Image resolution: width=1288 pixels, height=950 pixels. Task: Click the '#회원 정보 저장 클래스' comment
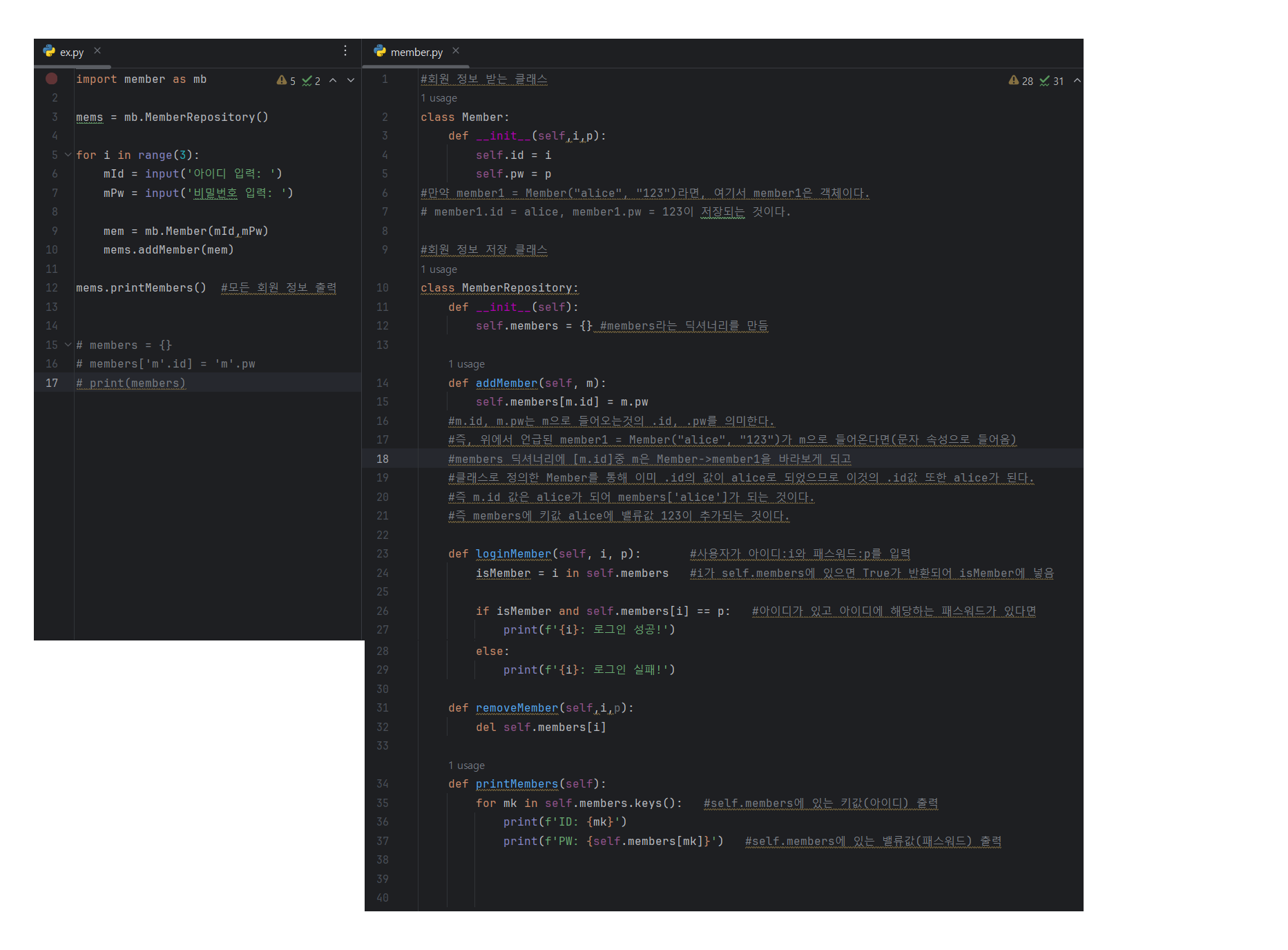[484, 250]
